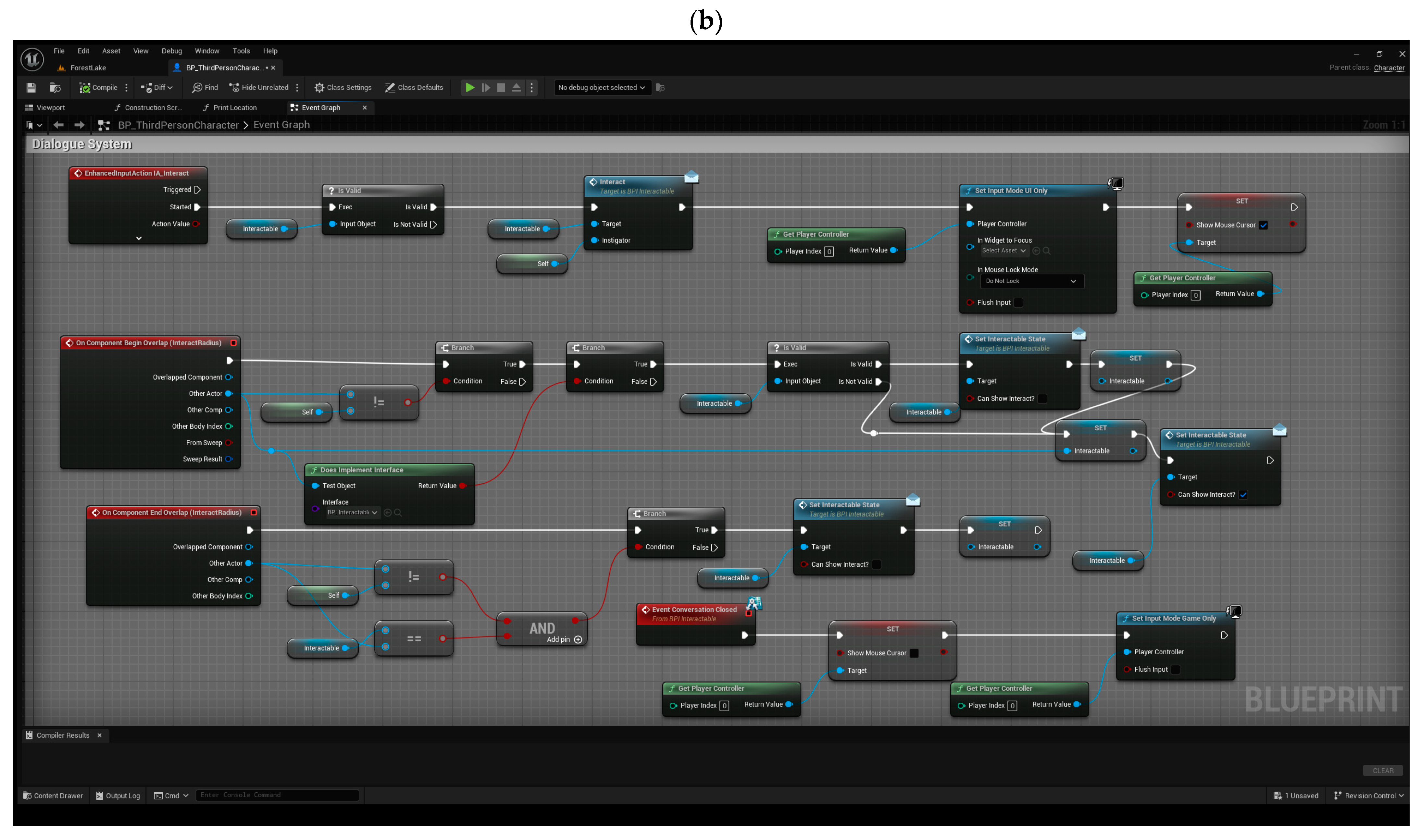Click the Save icon in toolbar

point(31,88)
